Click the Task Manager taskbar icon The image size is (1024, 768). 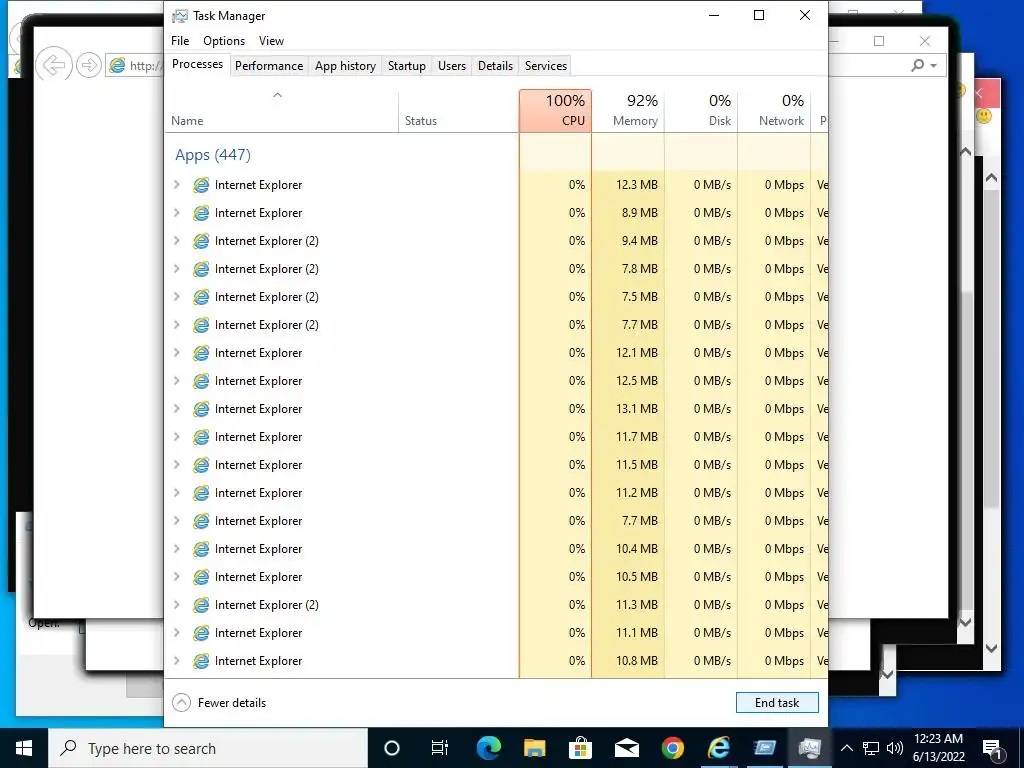pyautogui.click(x=810, y=748)
